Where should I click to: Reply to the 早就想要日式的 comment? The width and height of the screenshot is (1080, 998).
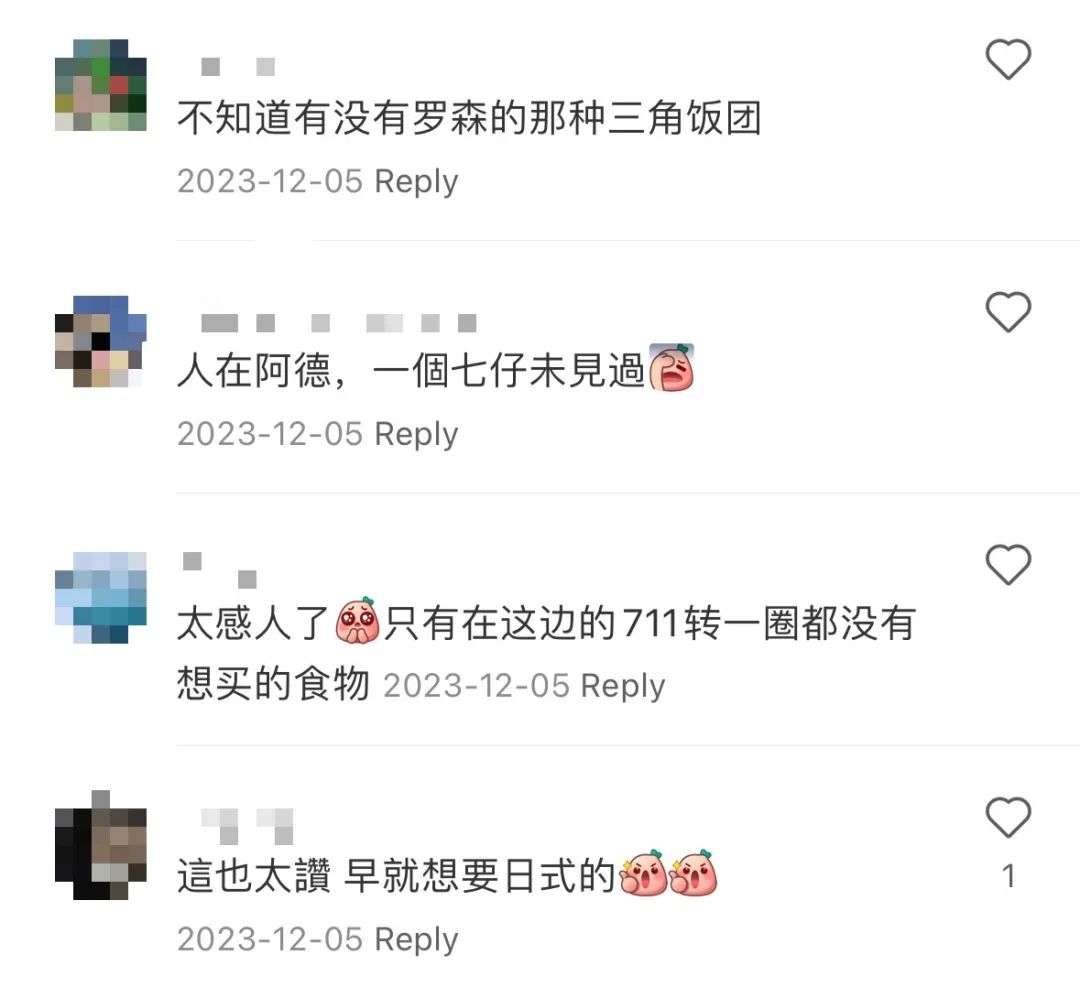pos(416,939)
